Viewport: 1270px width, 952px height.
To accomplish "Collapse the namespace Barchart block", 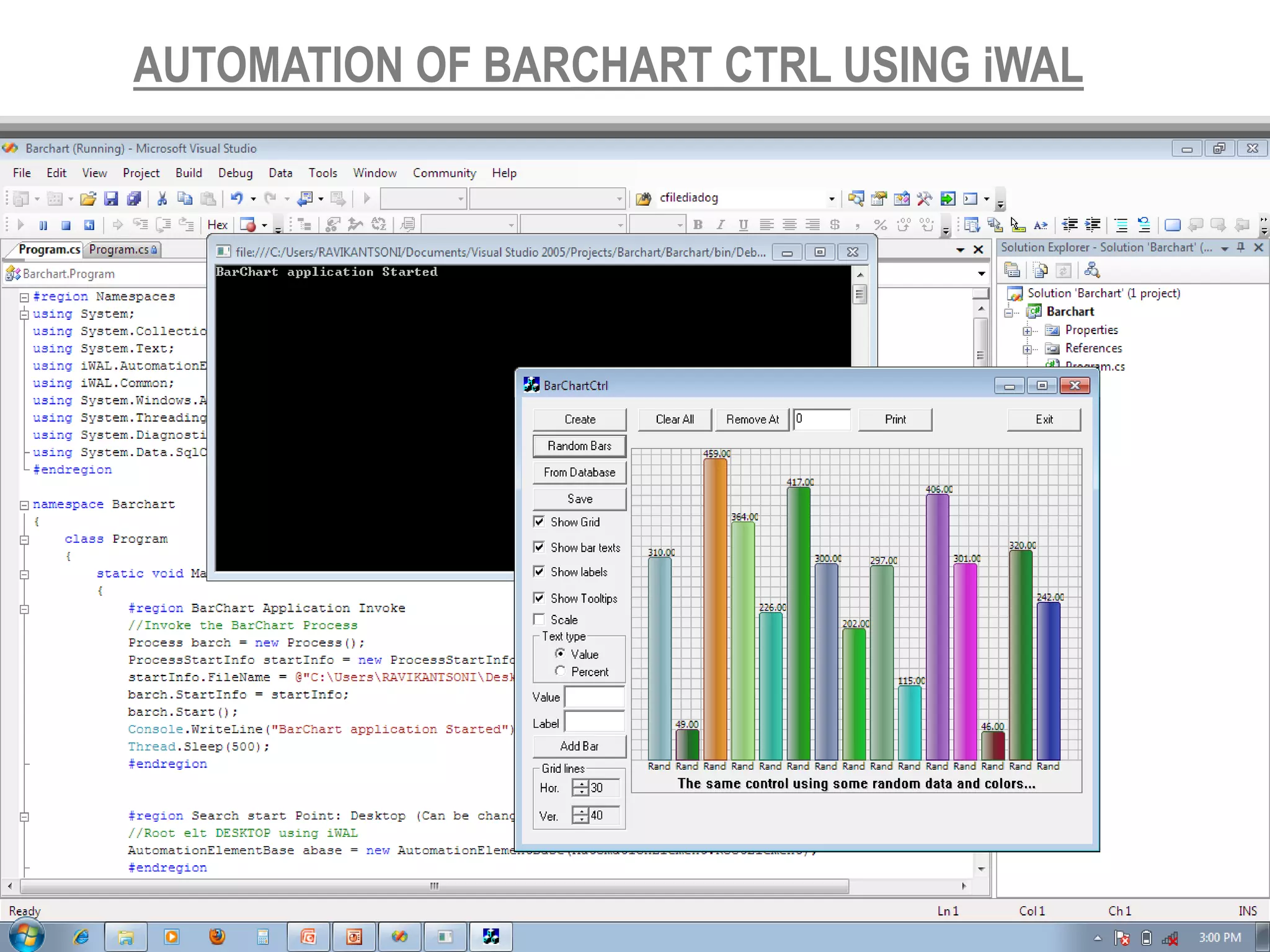I will (24, 505).
